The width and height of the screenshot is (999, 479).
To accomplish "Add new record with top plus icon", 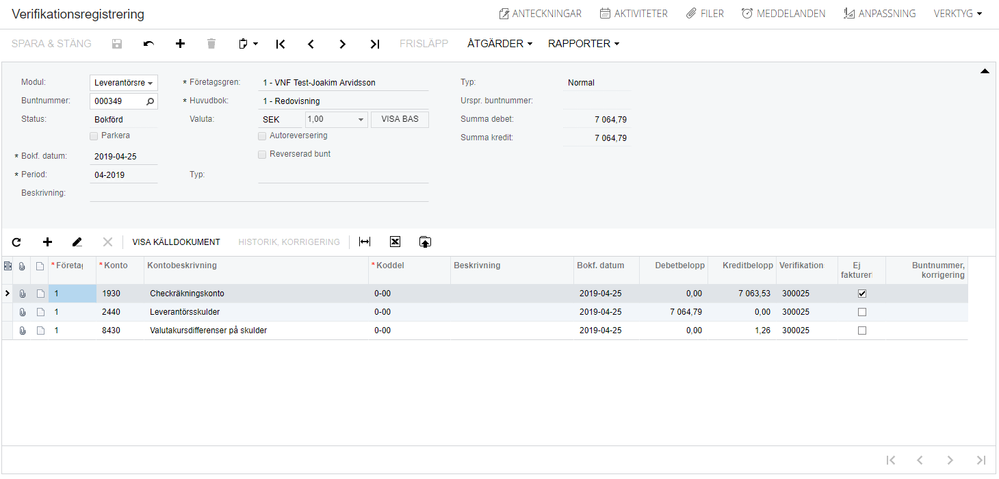I will pos(180,44).
